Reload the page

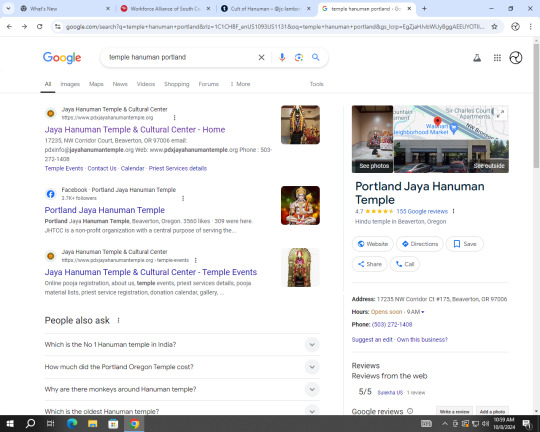40,27
